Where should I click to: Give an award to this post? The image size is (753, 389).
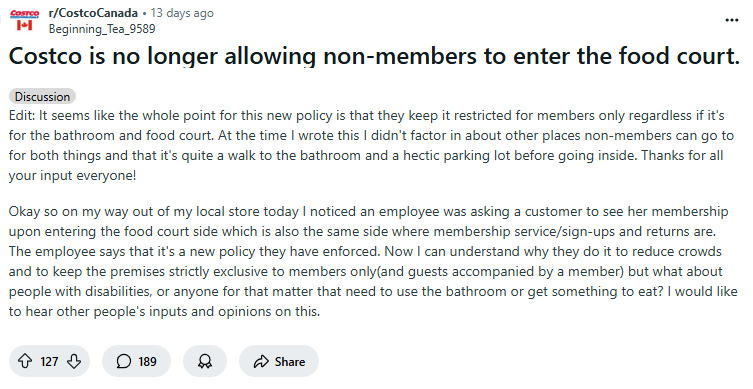[x=205, y=361]
